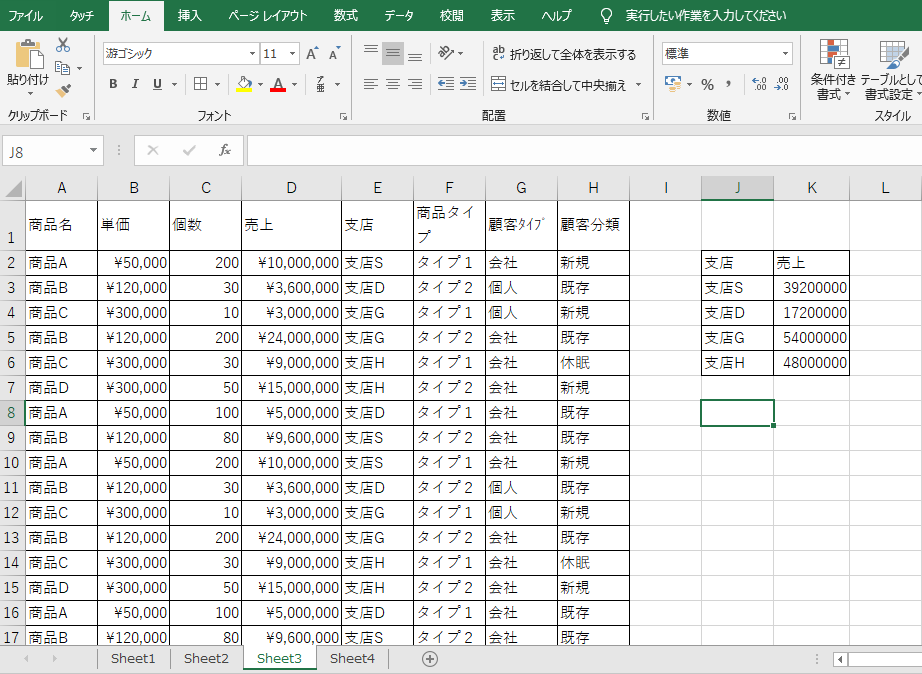Click the increase indent icon
Viewport: 922px width, 674px height.
[x=468, y=84]
